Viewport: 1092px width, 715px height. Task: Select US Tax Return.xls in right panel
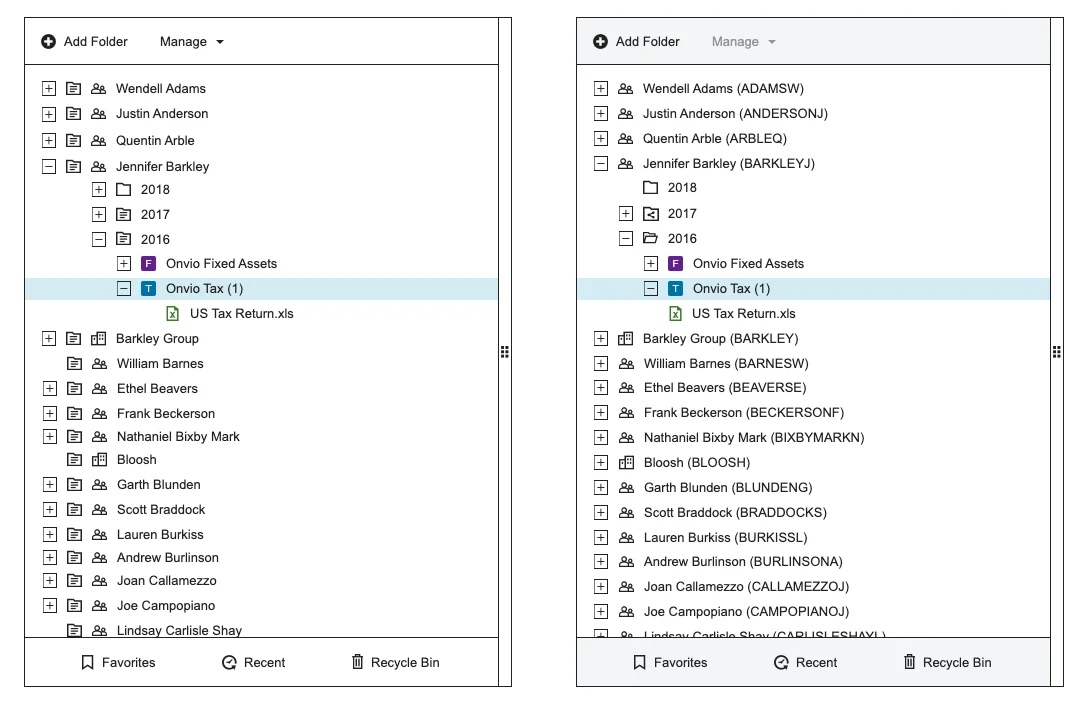744,313
